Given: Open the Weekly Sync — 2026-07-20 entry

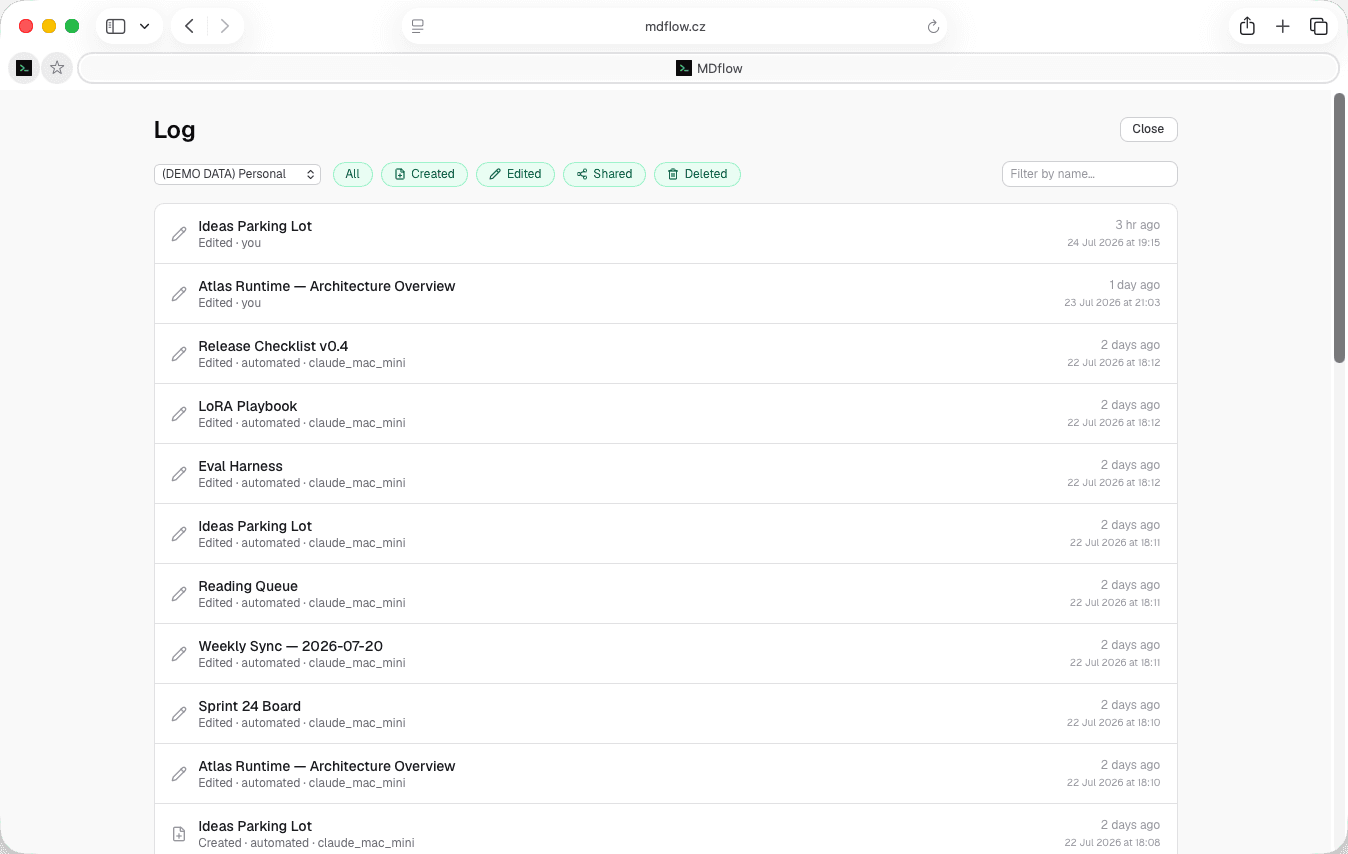Looking at the screenshot, I should [x=666, y=654].
